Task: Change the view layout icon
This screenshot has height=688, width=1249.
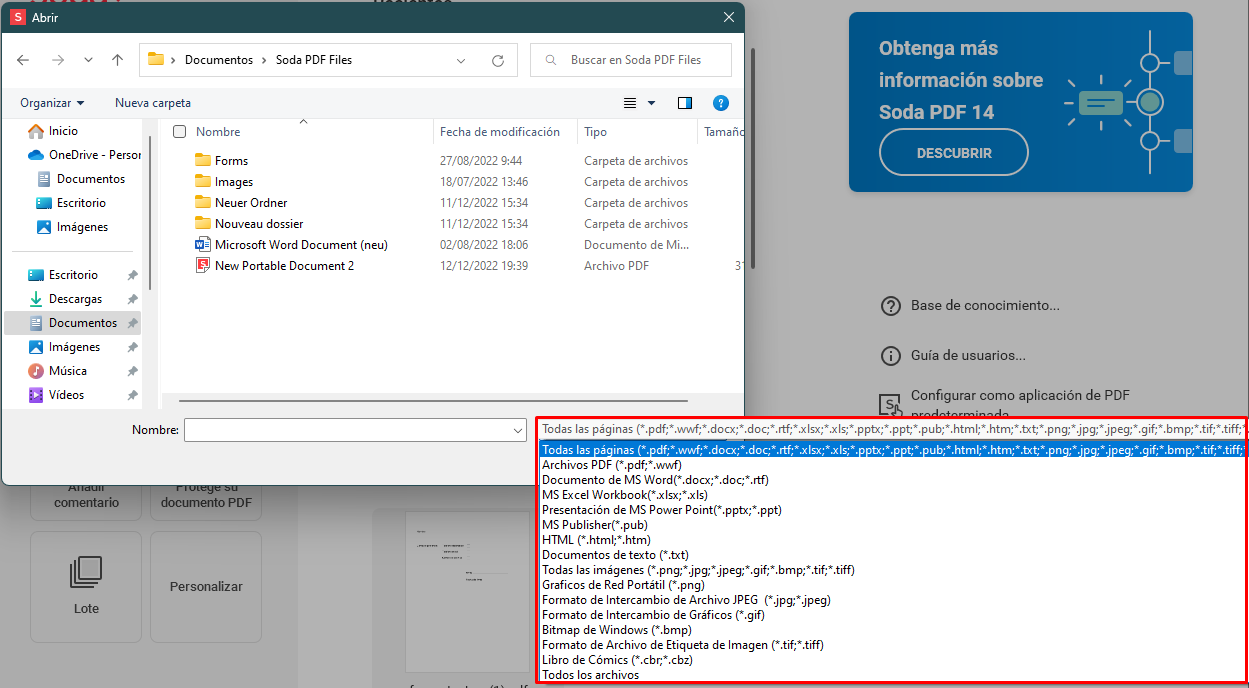Action: click(630, 103)
